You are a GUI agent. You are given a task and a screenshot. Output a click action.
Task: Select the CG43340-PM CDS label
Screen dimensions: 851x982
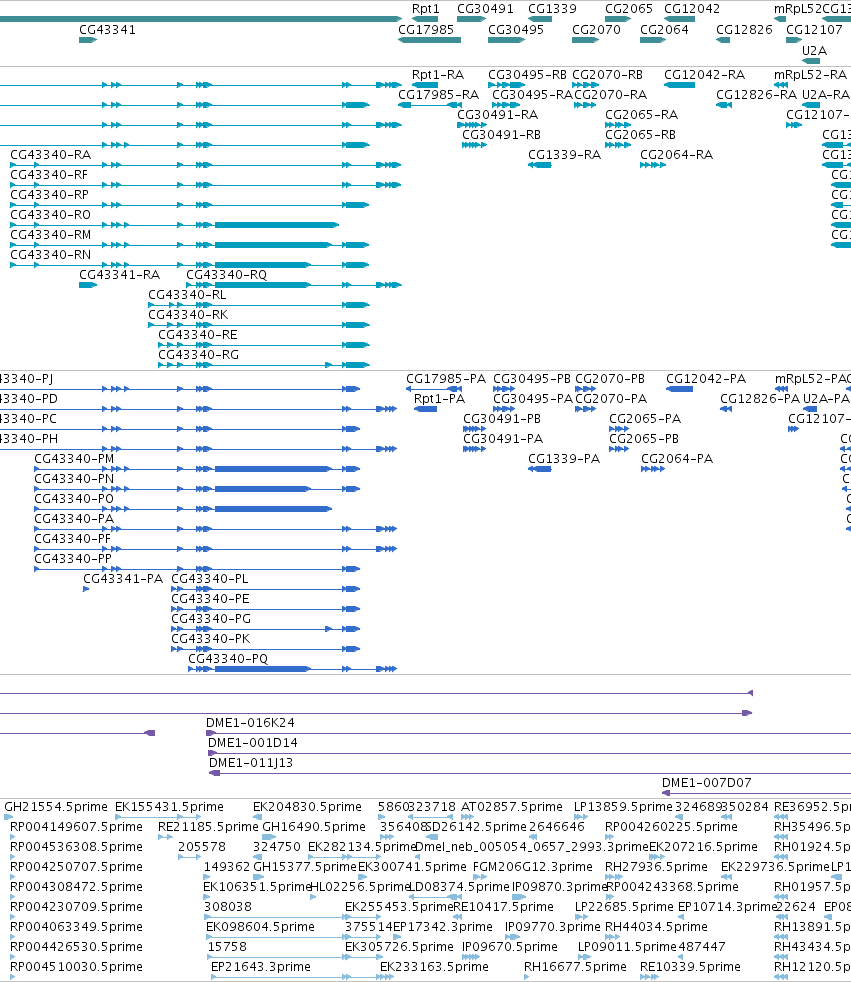pos(75,459)
